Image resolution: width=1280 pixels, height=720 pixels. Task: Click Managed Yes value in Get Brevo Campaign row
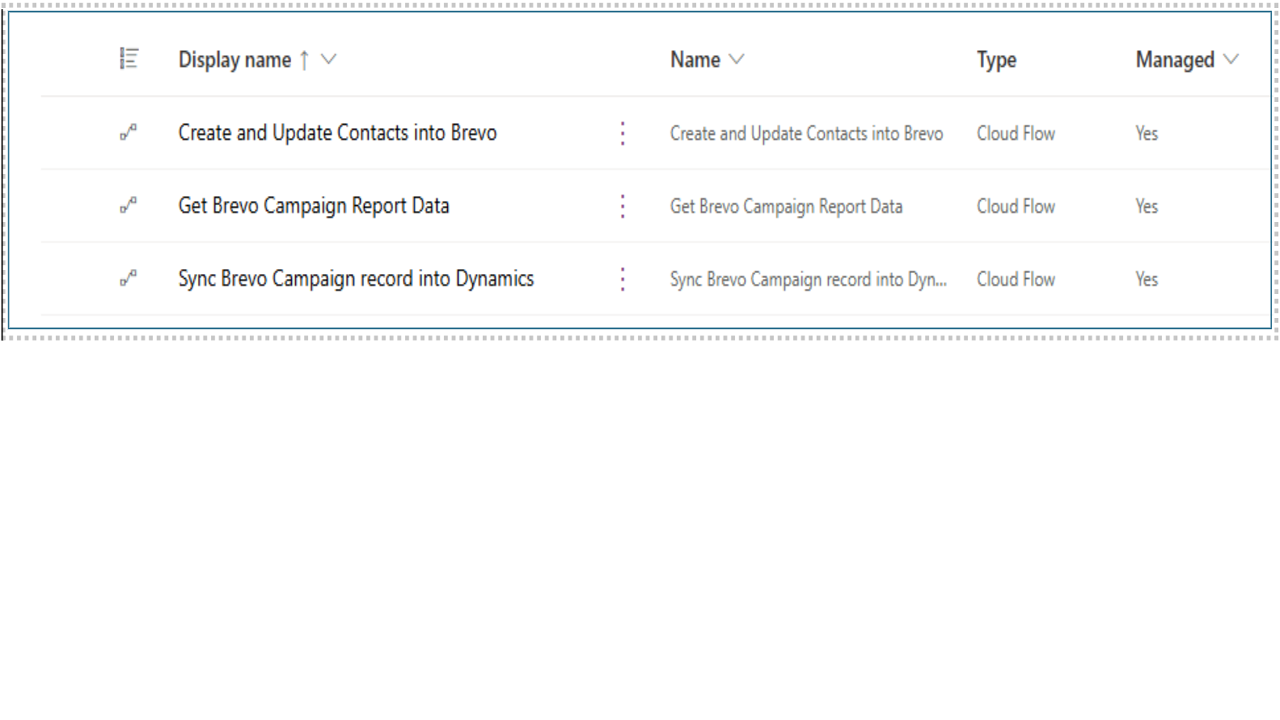coord(1147,206)
